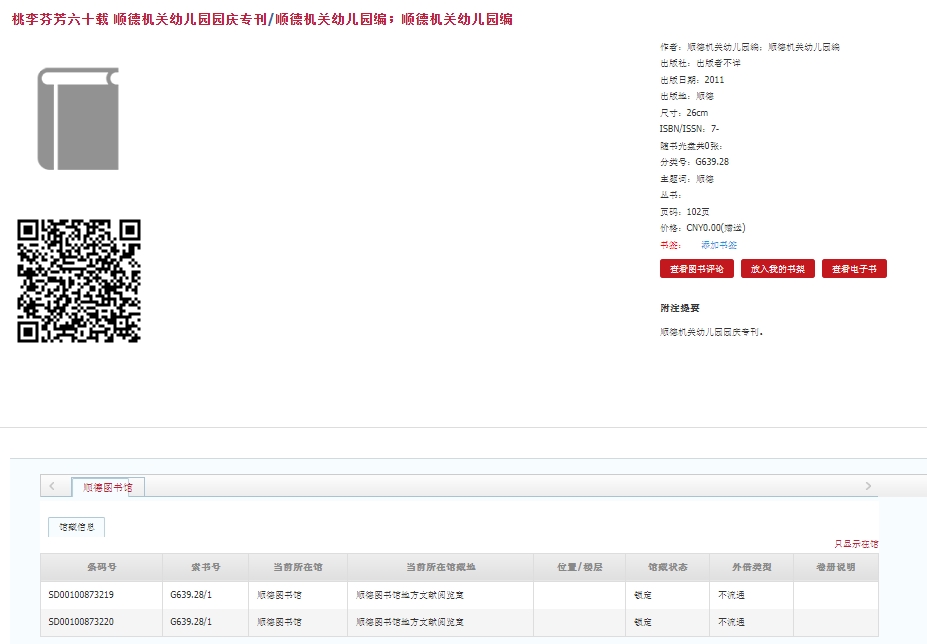Toggle the 只显示在馆 filter
The width and height of the screenshot is (927, 644).
(856, 544)
